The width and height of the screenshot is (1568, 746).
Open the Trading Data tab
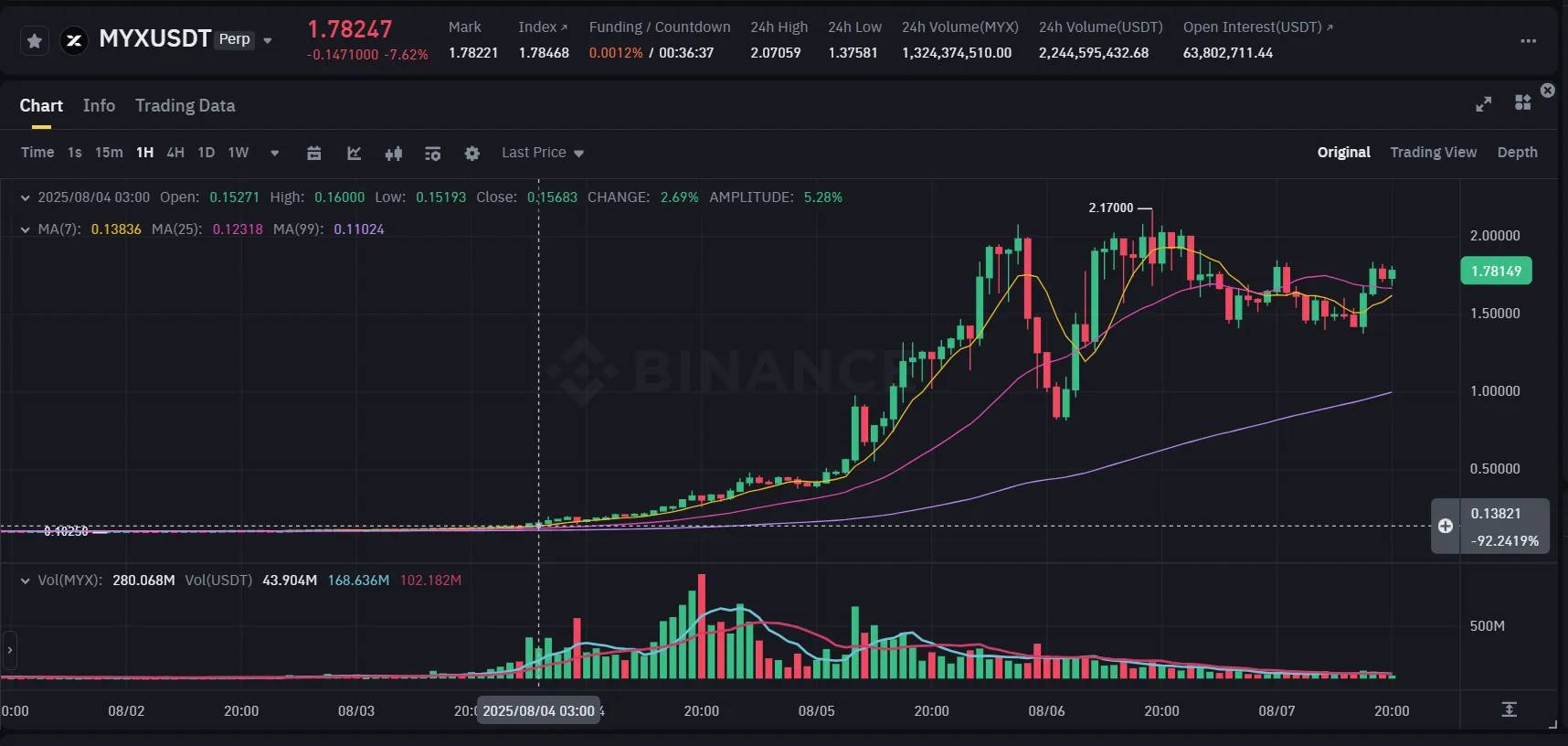[x=185, y=106]
